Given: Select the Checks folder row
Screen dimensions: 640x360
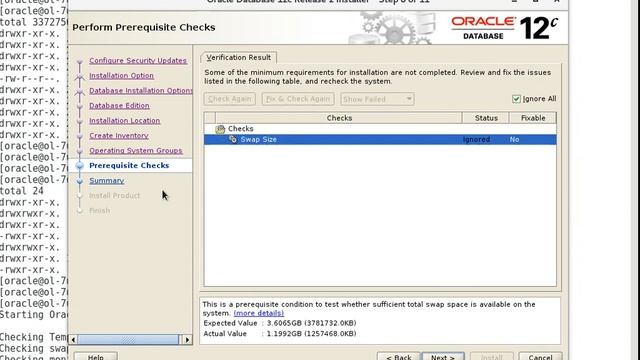Looking at the screenshot, I should [380, 129].
